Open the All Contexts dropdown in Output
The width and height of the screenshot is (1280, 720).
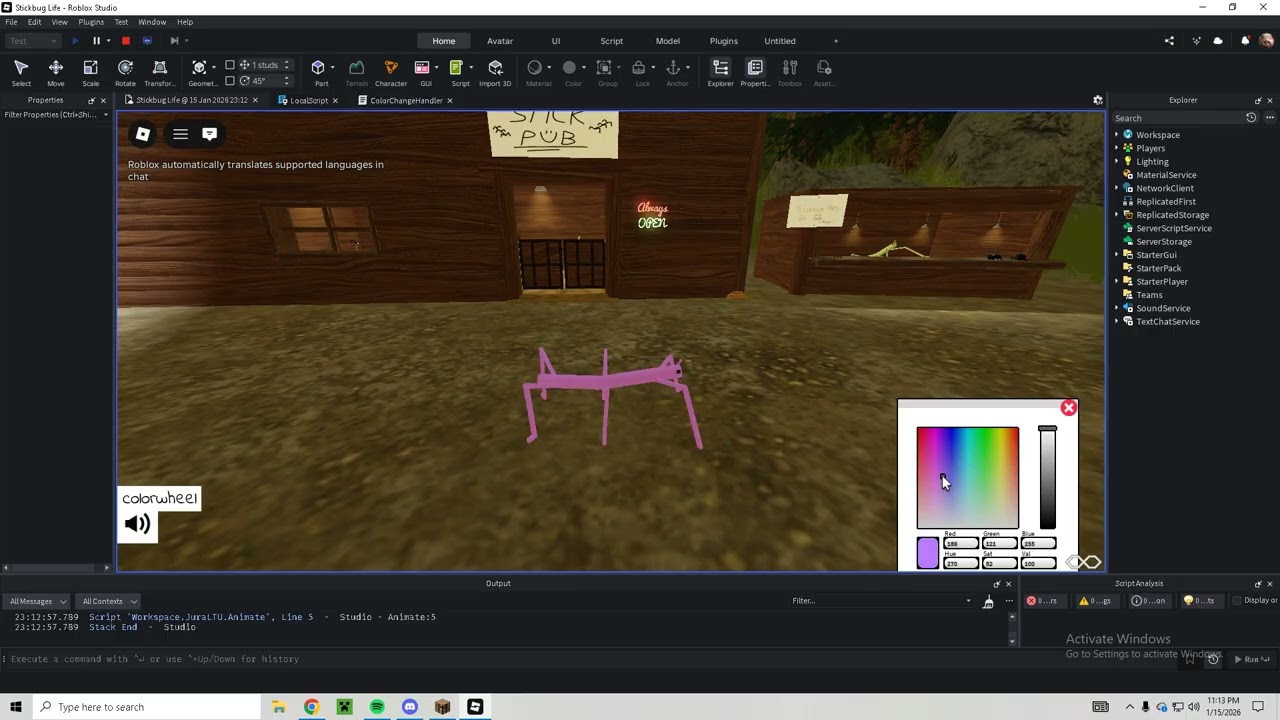[108, 601]
